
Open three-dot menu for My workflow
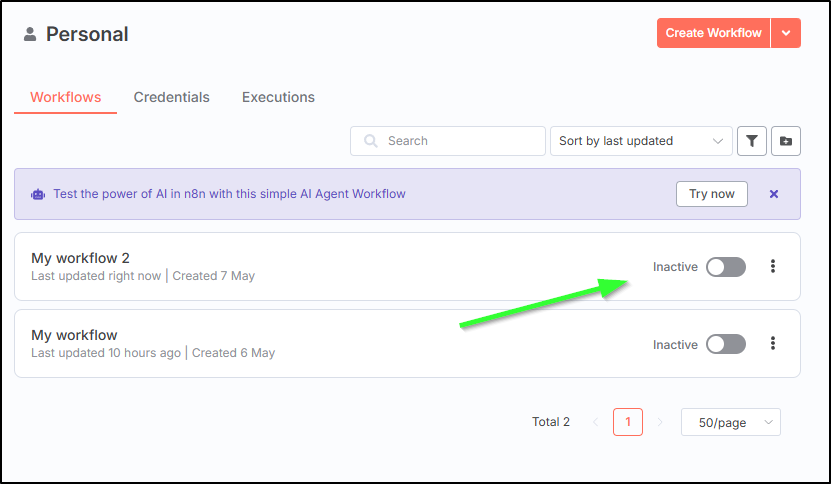pos(773,344)
